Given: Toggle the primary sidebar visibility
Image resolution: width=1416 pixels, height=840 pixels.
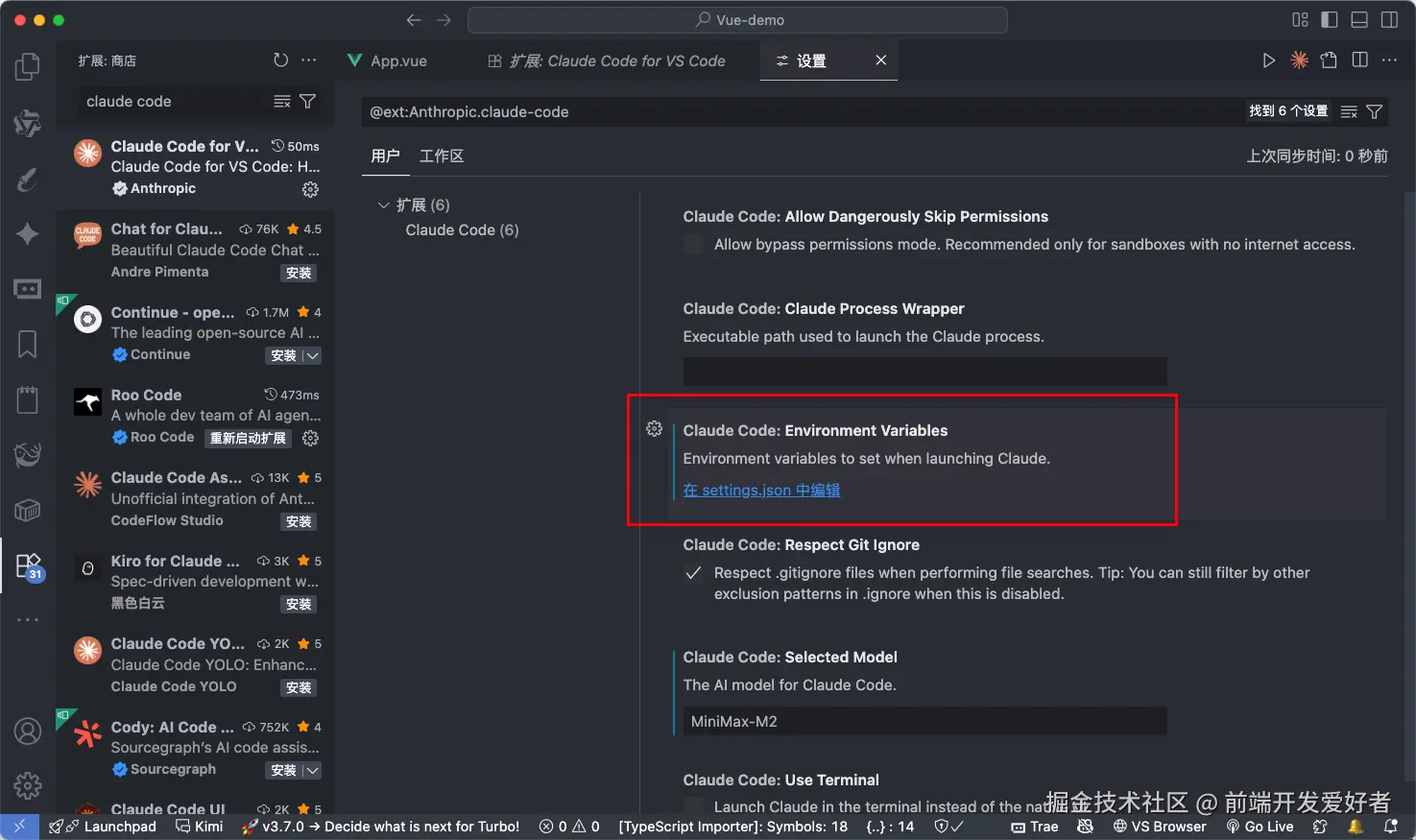Looking at the screenshot, I should [x=1330, y=20].
